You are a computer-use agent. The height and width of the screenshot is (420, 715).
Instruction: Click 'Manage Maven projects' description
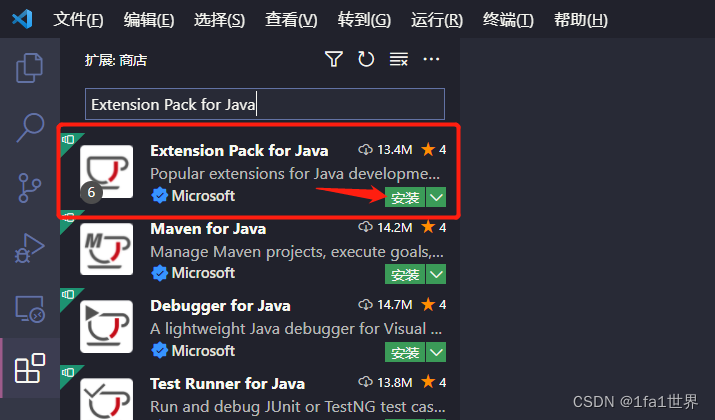(297, 252)
